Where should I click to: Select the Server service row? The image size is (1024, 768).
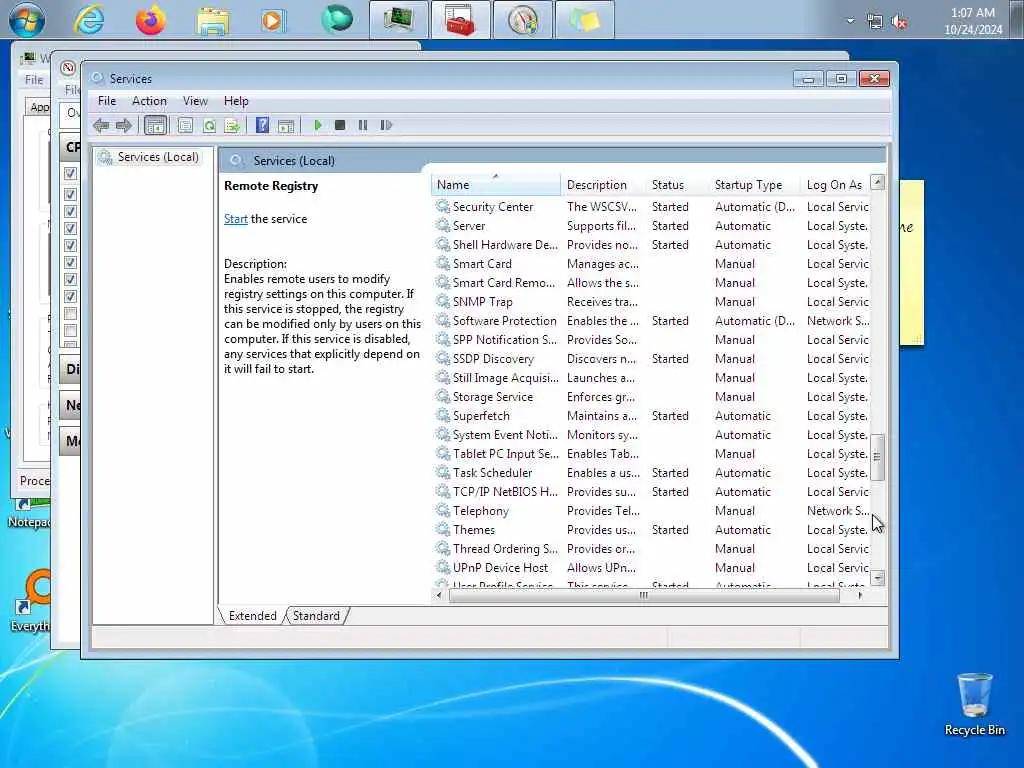(650, 225)
